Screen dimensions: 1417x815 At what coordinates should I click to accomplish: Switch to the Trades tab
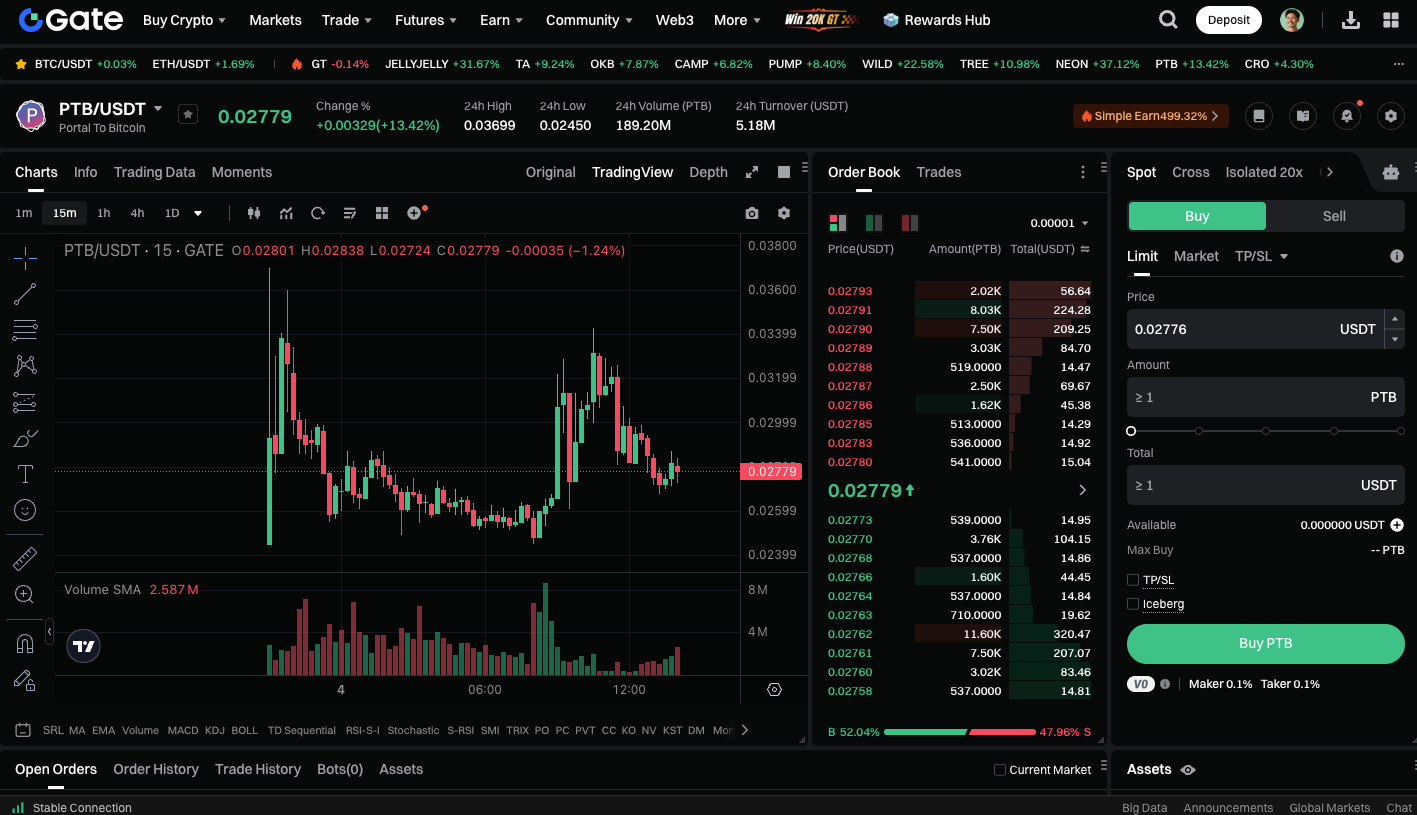click(x=939, y=172)
